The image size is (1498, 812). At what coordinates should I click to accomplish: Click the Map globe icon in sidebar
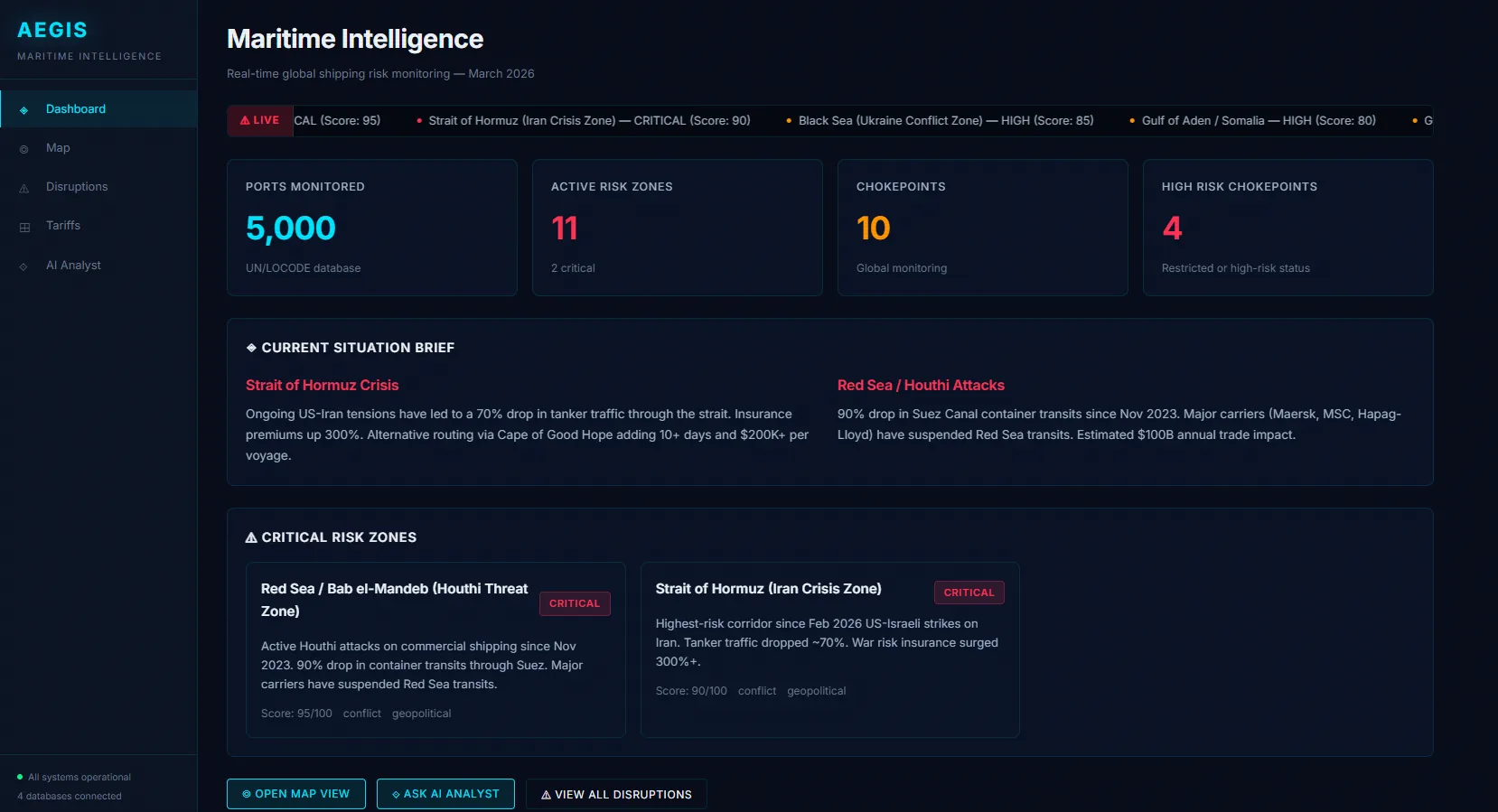[24, 149]
